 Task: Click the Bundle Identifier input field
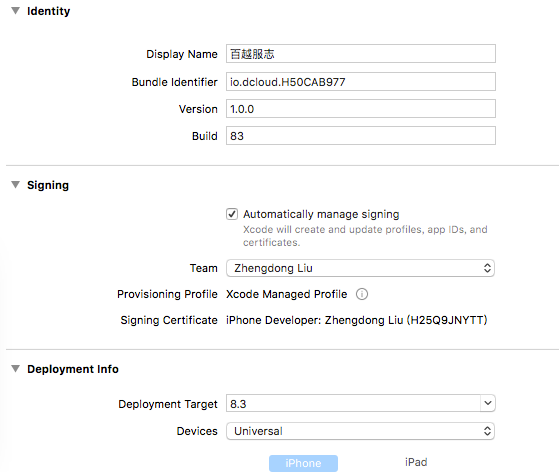(361, 82)
